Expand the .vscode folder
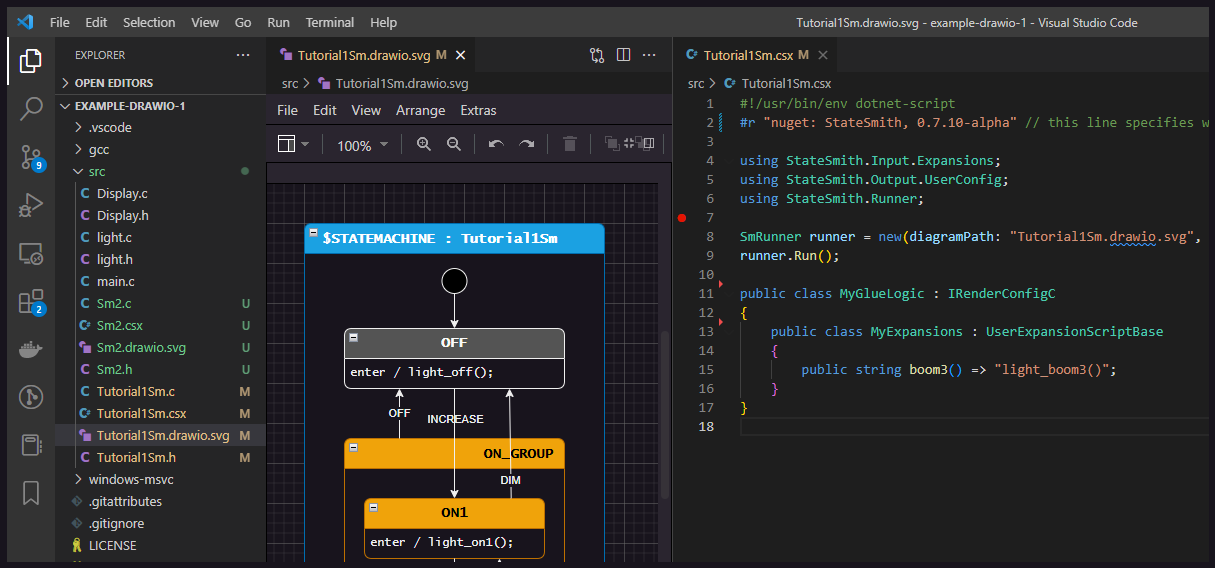Screen dimensions: 1215x568 coord(160,127)
